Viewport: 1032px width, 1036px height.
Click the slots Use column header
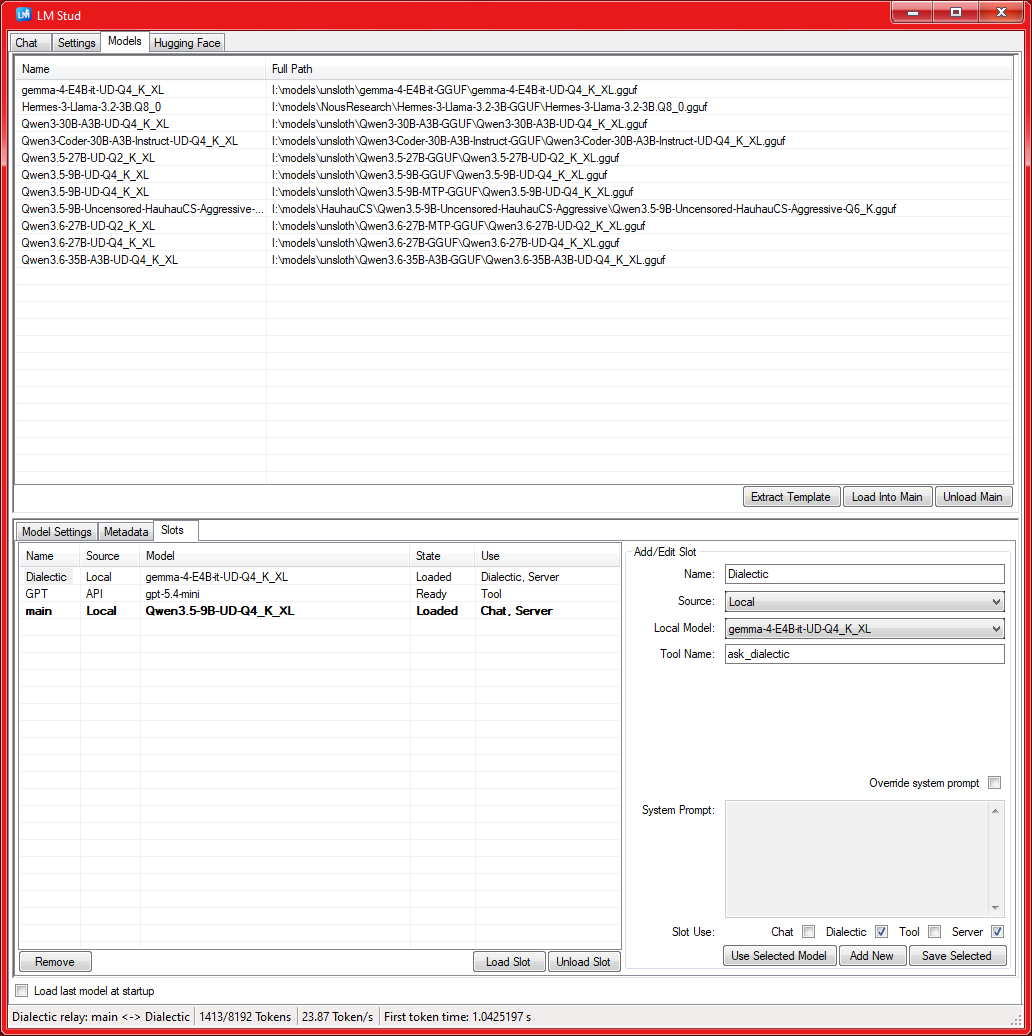[x=548, y=556]
